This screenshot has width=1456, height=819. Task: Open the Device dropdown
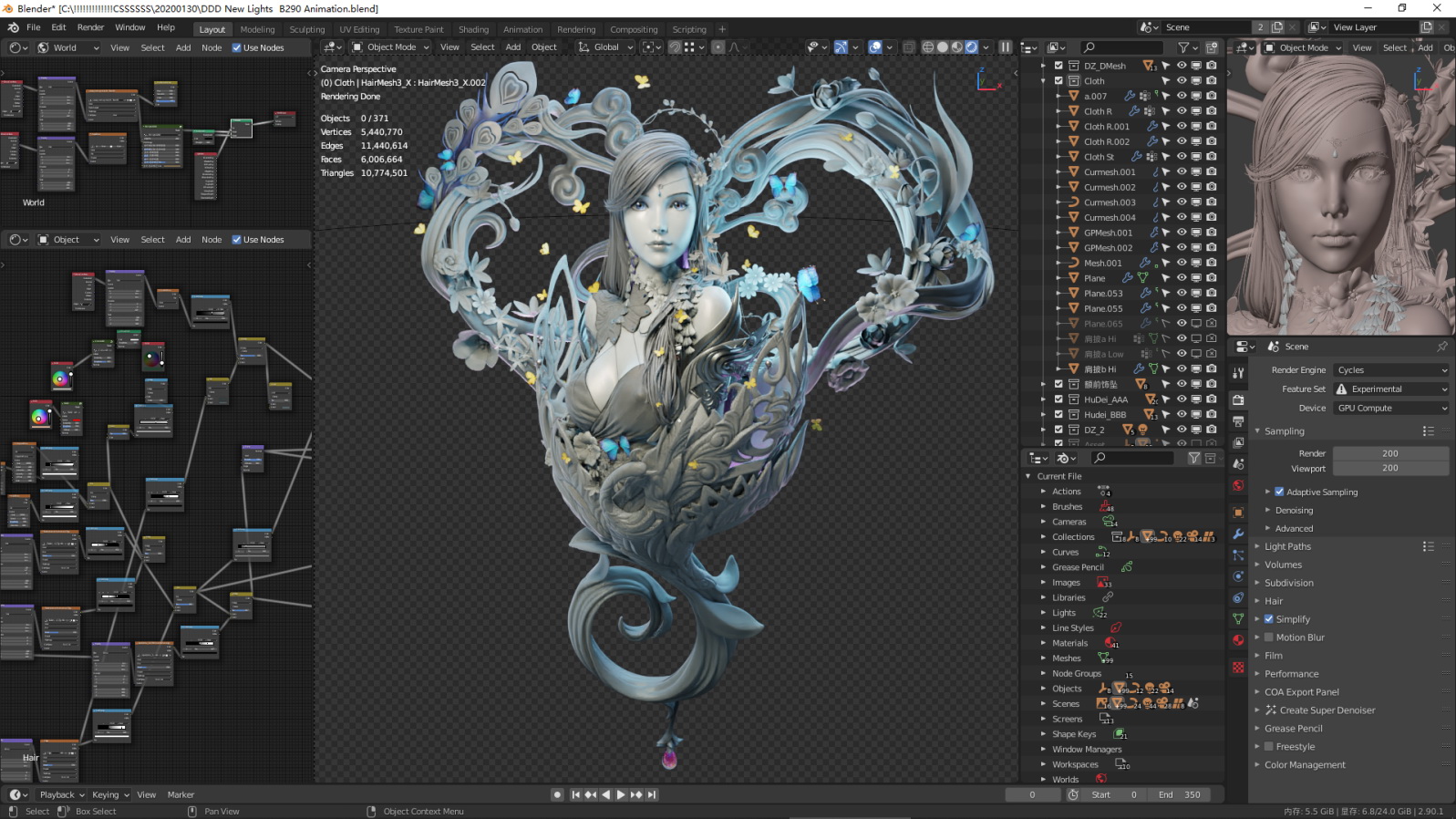1390,409
